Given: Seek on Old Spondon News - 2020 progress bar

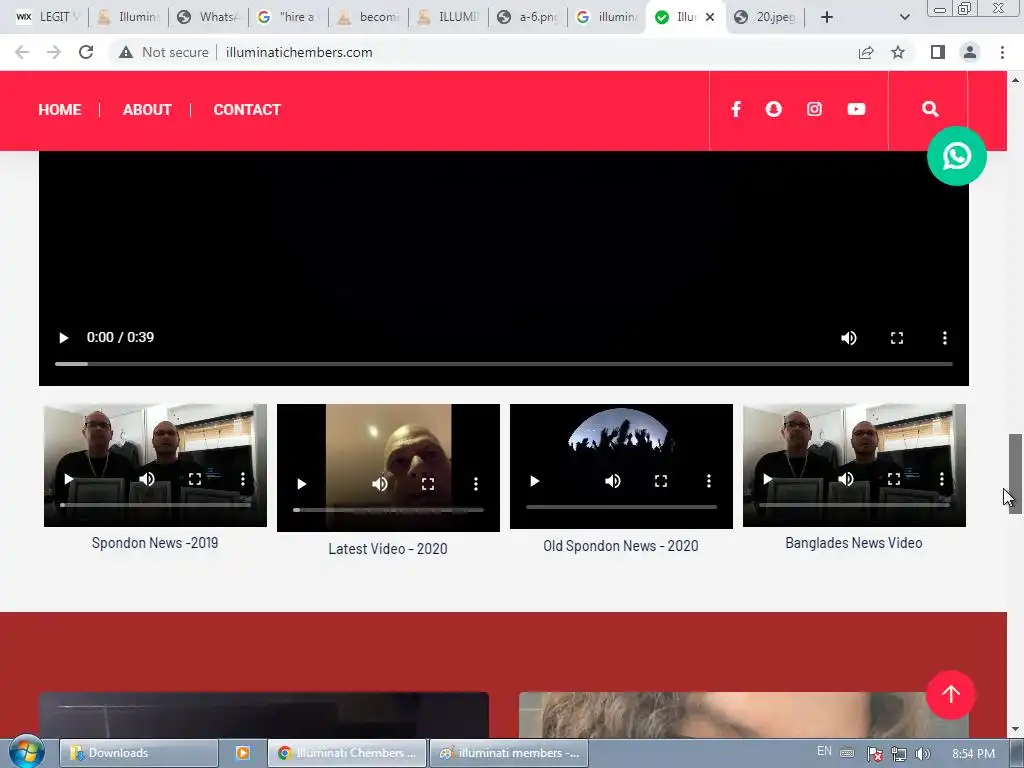Looking at the screenshot, I should (x=622, y=507).
